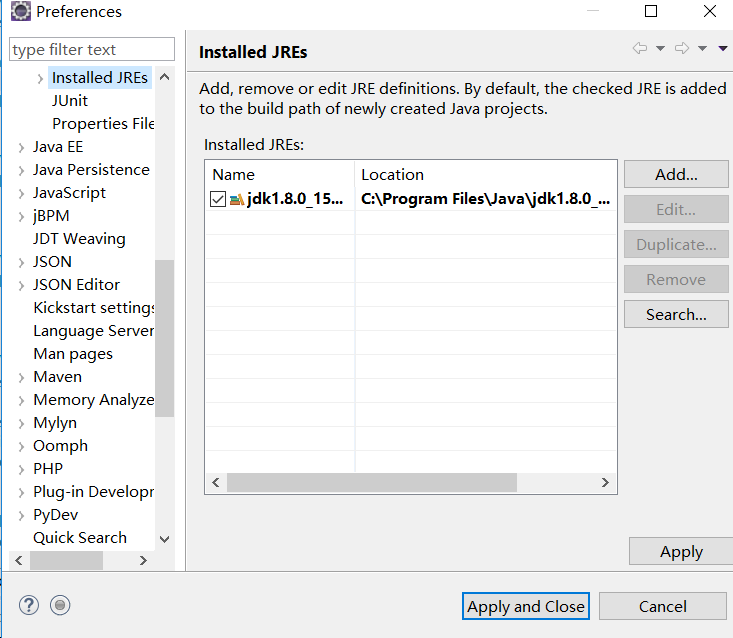Expand the Java EE tree node
This screenshot has width=733, height=638.
point(21,148)
